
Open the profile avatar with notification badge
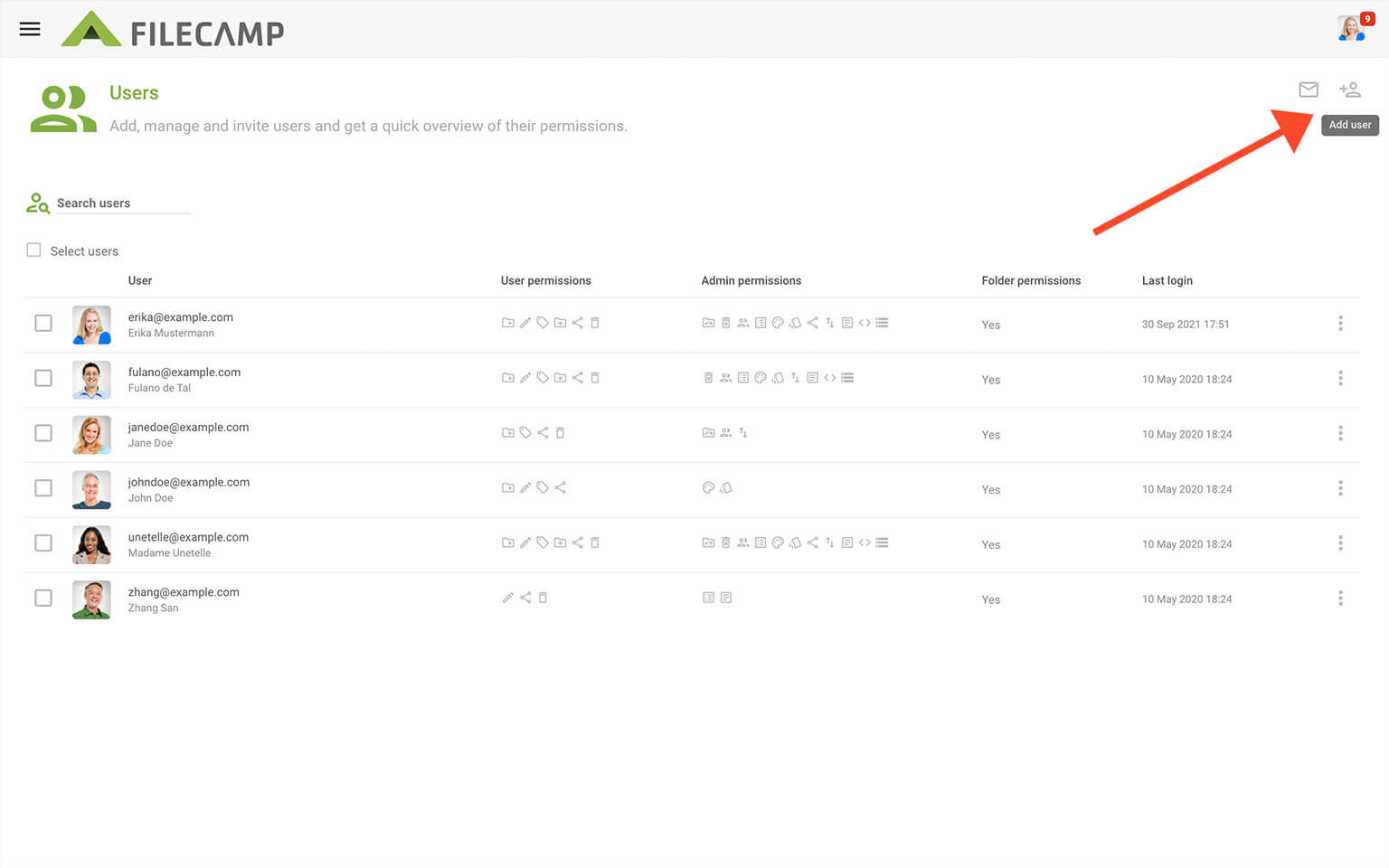coord(1352,28)
